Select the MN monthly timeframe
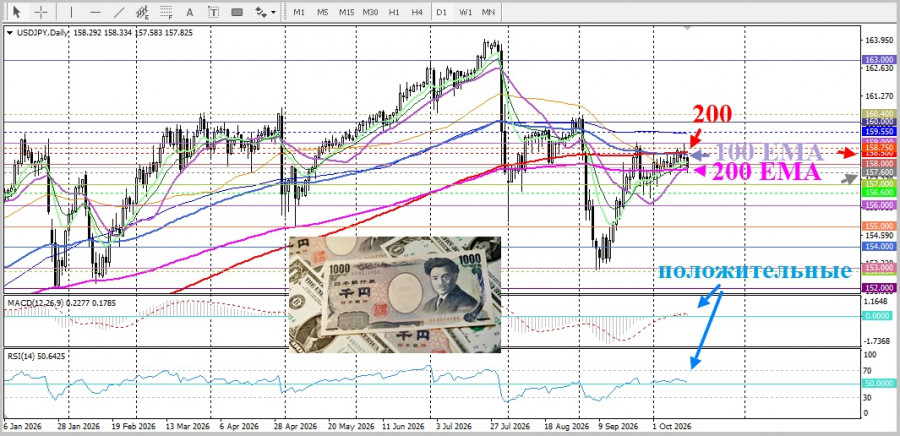This screenshot has width=900, height=436. 488,11
